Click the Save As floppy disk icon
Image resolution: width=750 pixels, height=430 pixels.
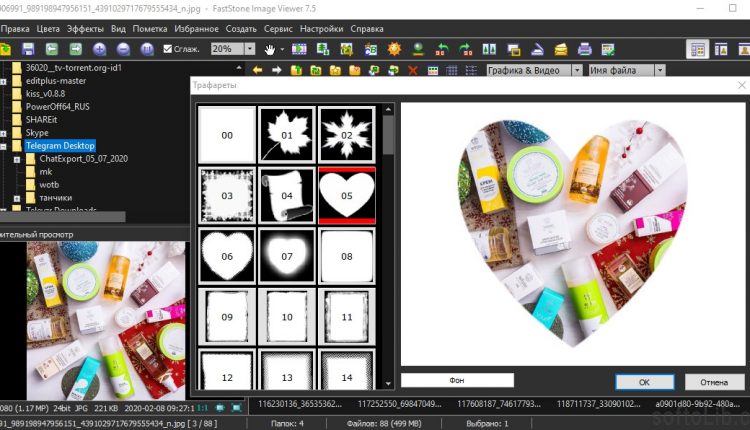(28, 49)
